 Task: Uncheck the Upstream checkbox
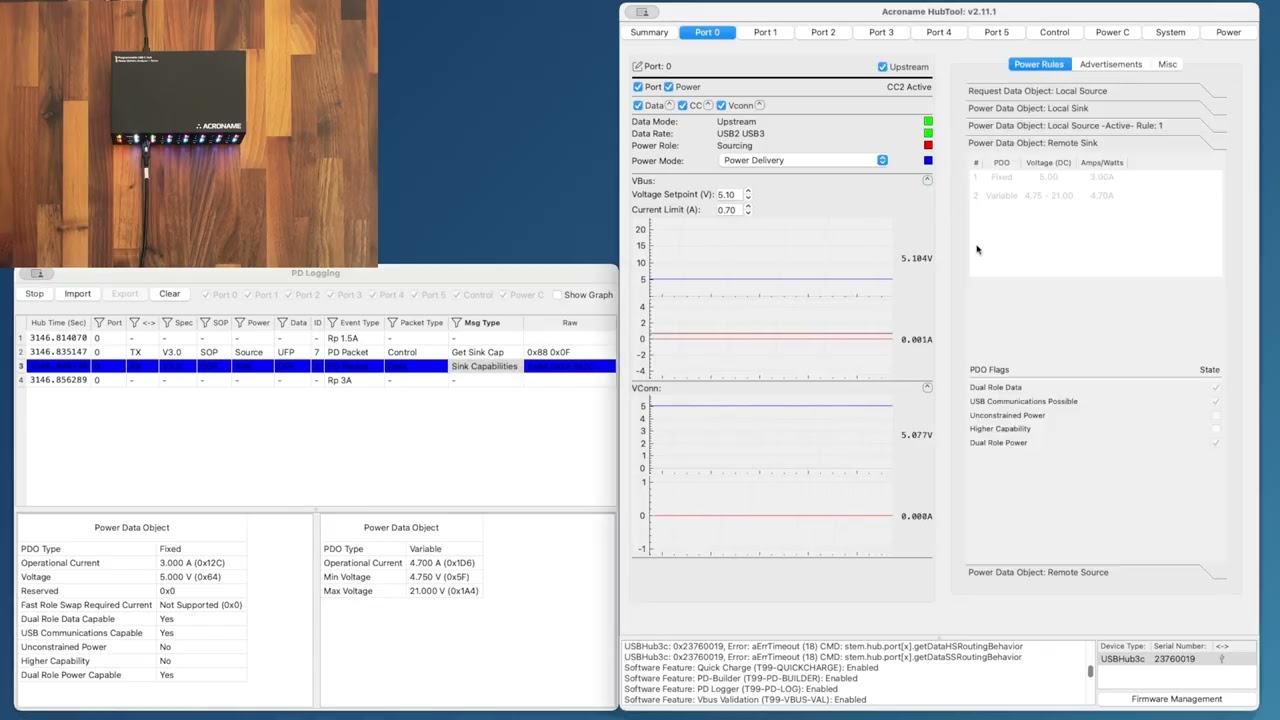point(882,67)
